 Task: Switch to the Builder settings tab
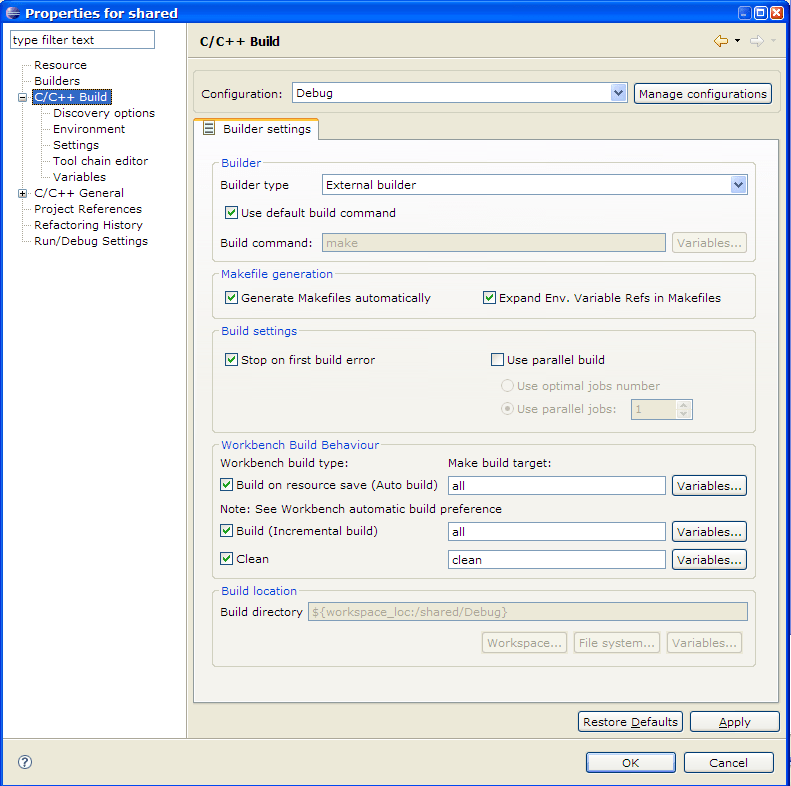(x=256, y=129)
